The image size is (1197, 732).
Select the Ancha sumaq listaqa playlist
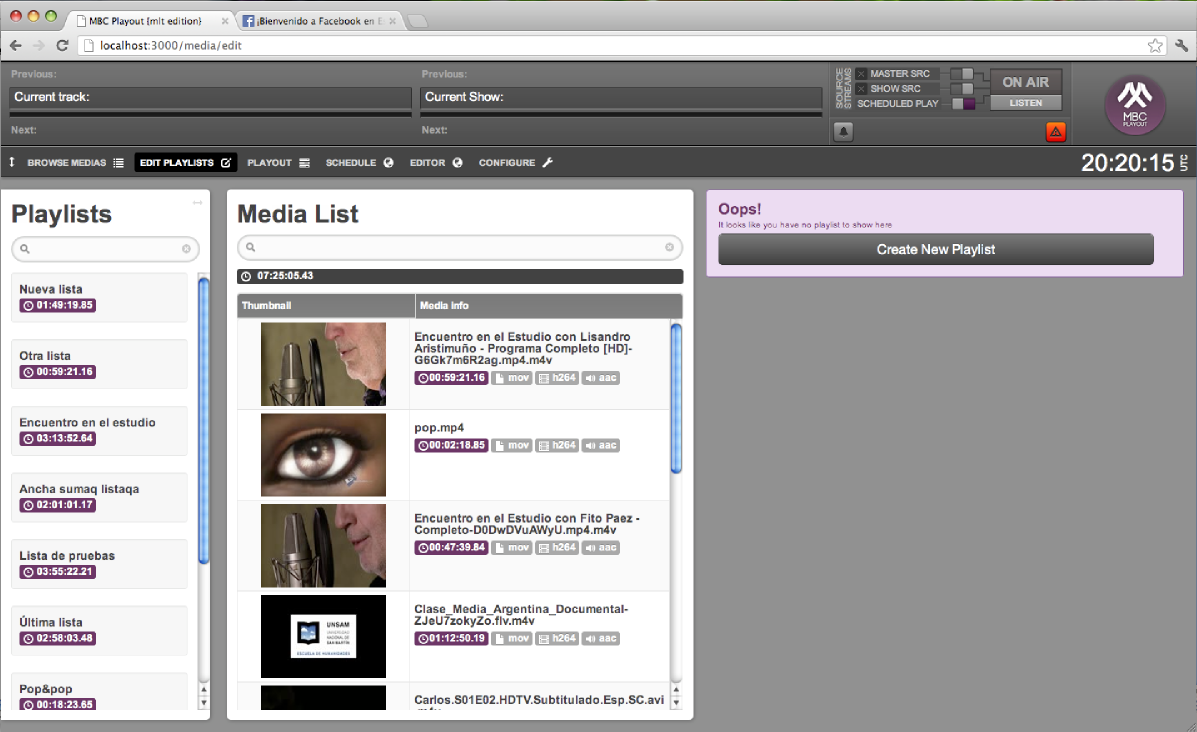(99, 497)
